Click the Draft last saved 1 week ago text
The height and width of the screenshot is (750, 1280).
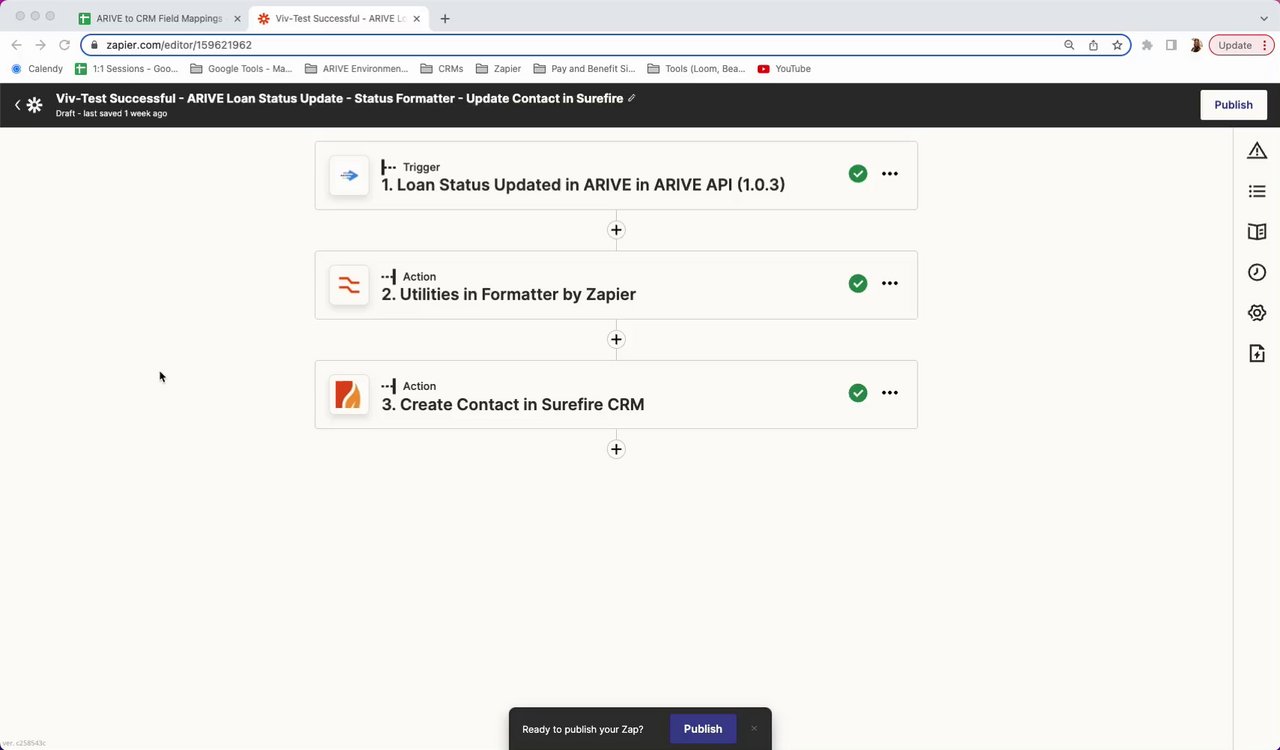111,114
